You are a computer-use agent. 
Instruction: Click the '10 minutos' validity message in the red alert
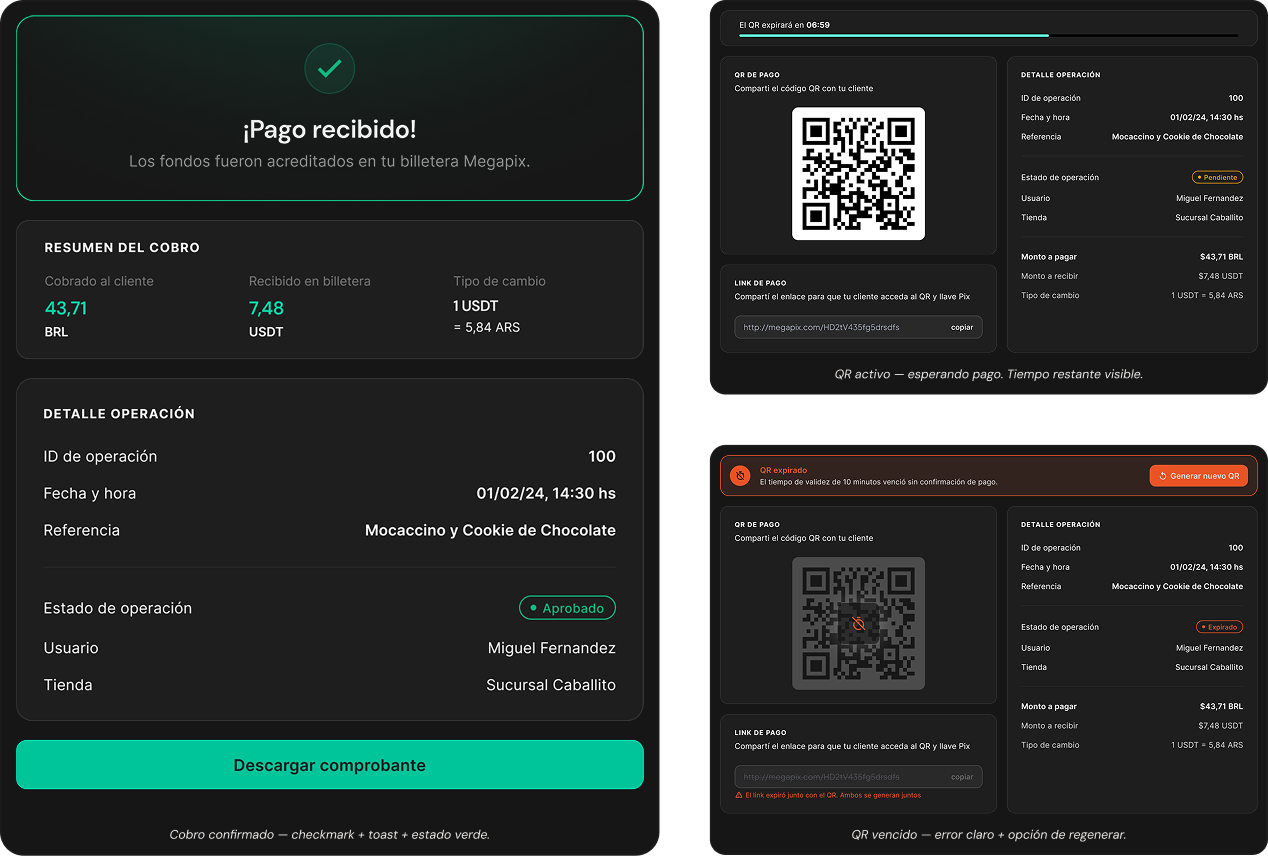878,482
